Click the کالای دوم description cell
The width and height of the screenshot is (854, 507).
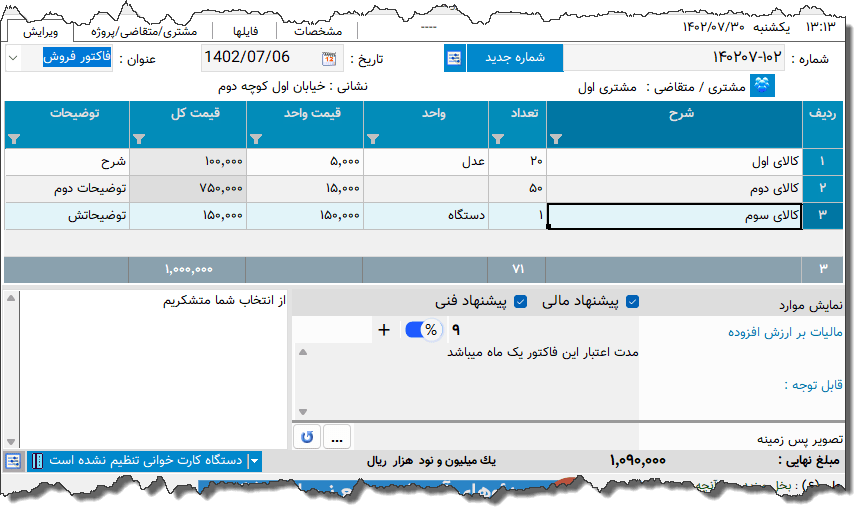(674, 188)
